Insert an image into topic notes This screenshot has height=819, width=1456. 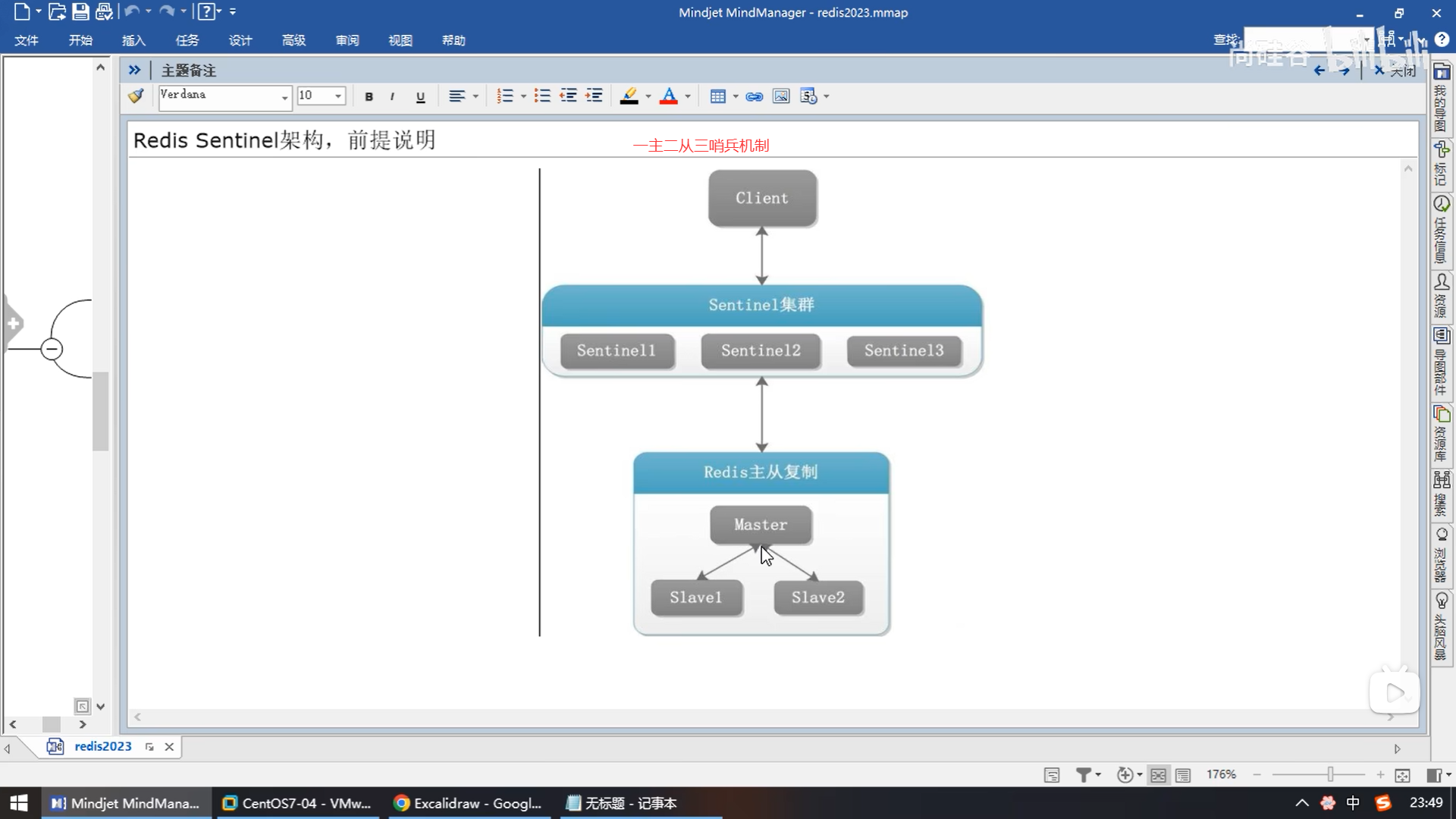[x=780, y=96]
